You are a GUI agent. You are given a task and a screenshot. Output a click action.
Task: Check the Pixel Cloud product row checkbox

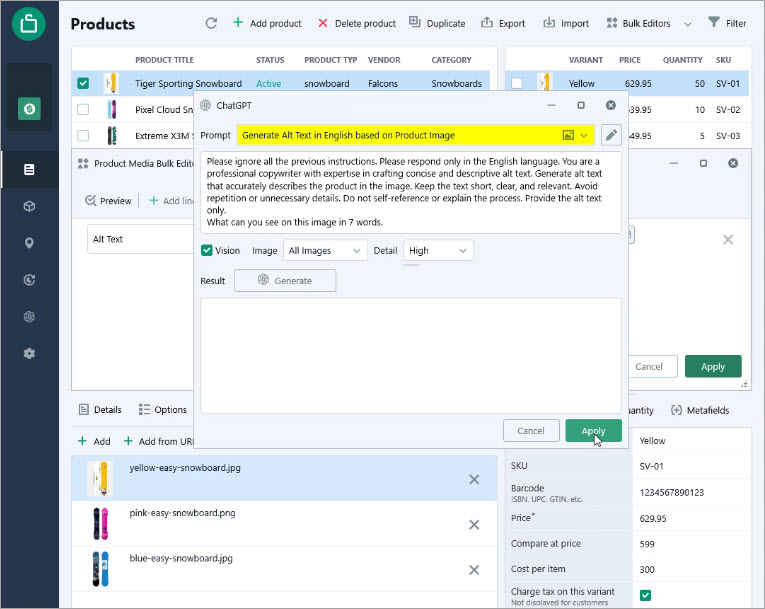[x=83, y=109]
